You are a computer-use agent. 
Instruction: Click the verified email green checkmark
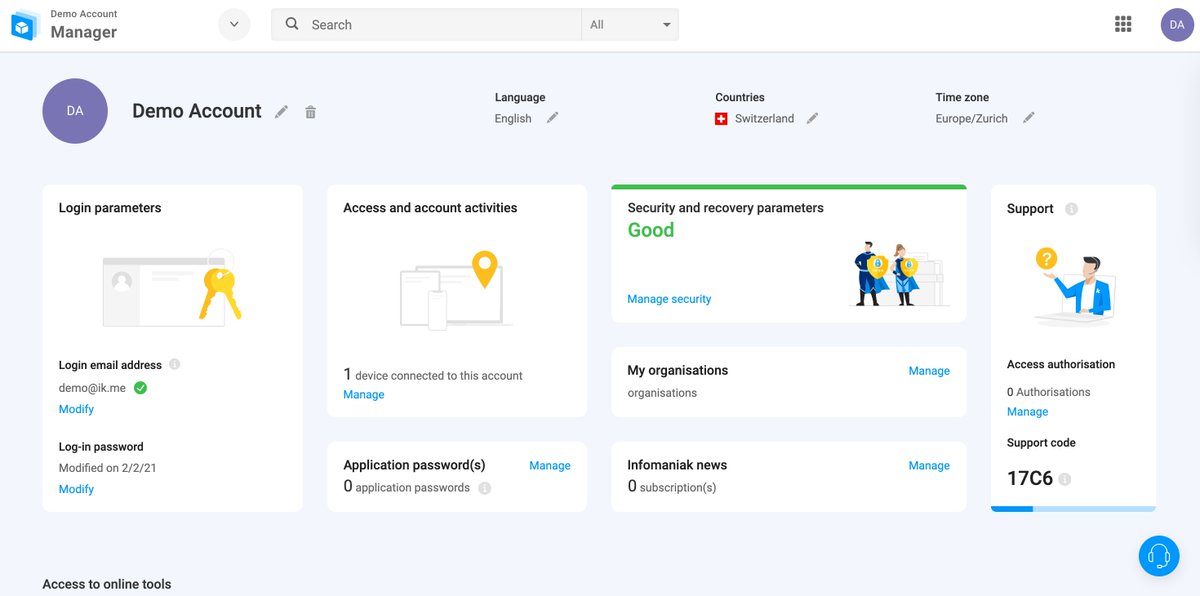click(x=140, y=387)
